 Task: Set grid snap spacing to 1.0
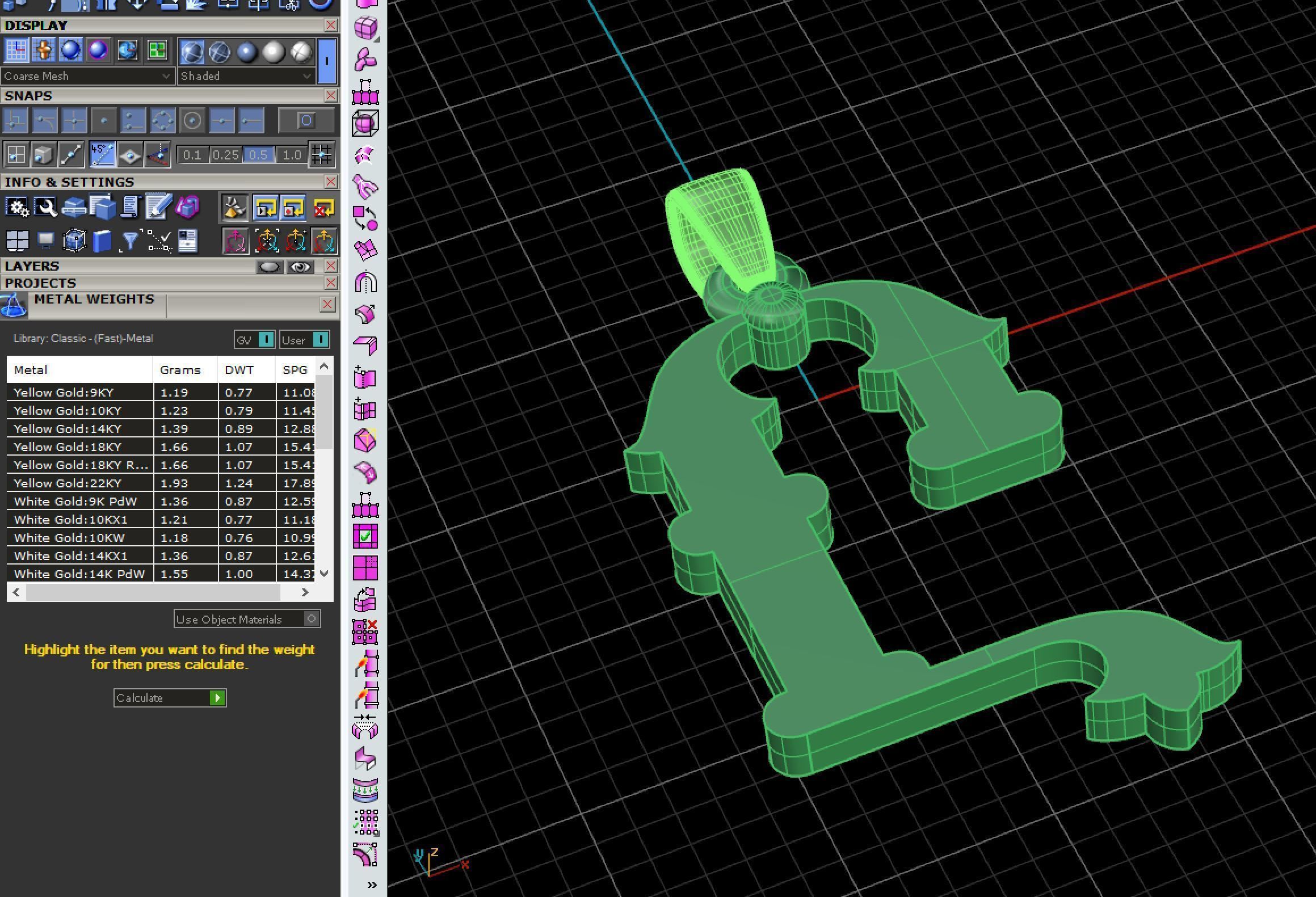tap(292, 155)
